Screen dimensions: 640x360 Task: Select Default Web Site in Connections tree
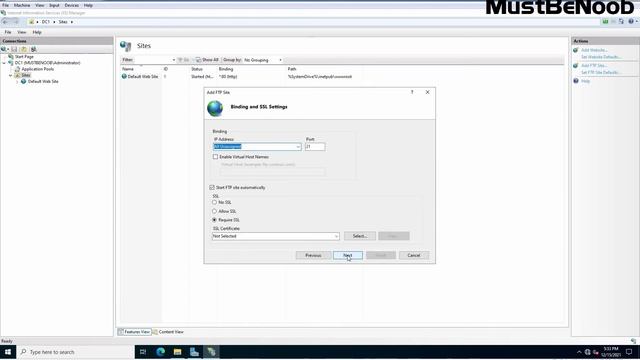coord(43,81)
